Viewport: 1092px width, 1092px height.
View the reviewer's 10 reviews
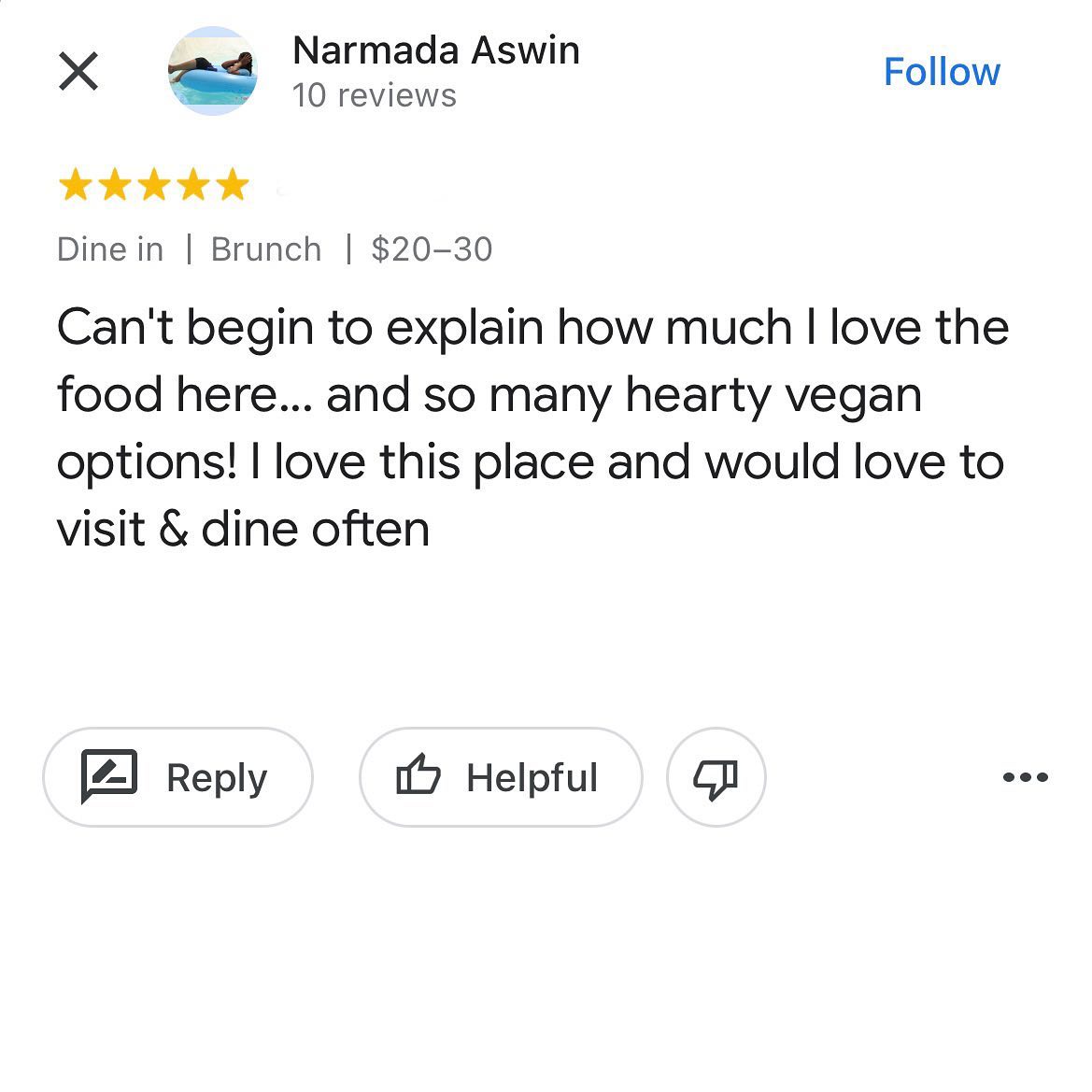coord(375,95)
